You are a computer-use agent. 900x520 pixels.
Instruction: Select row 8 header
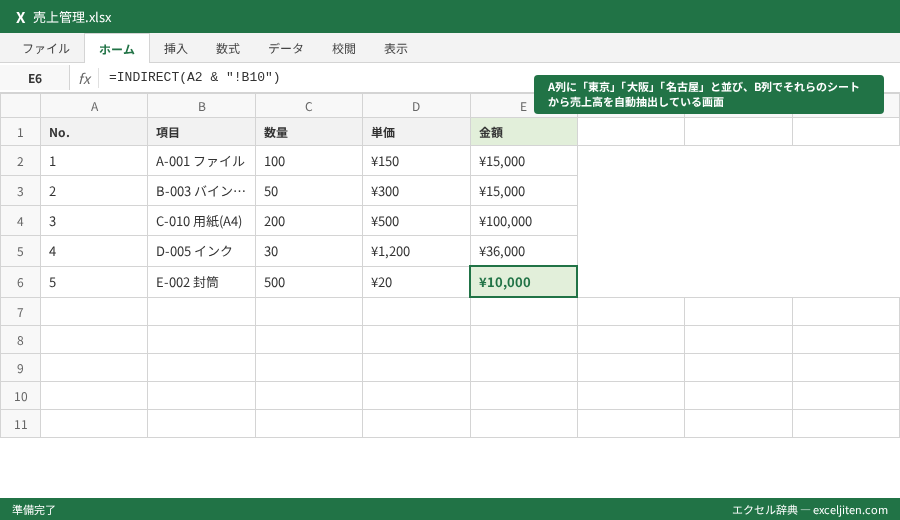pos(20,340)
